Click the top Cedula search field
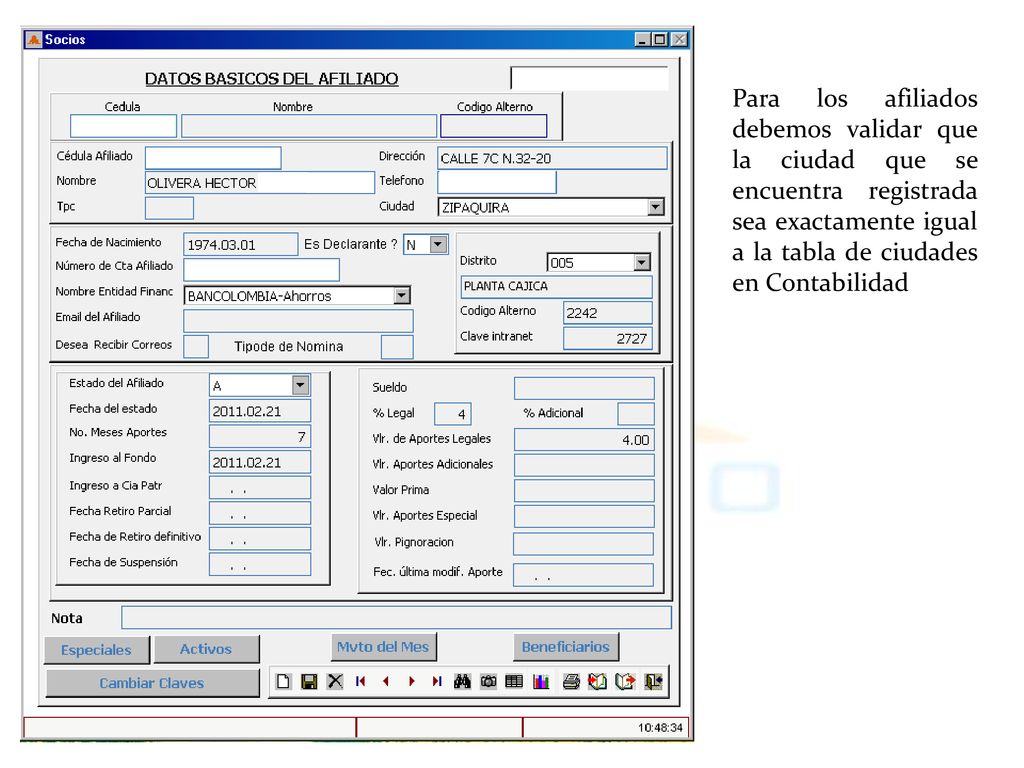 point(123,126)
